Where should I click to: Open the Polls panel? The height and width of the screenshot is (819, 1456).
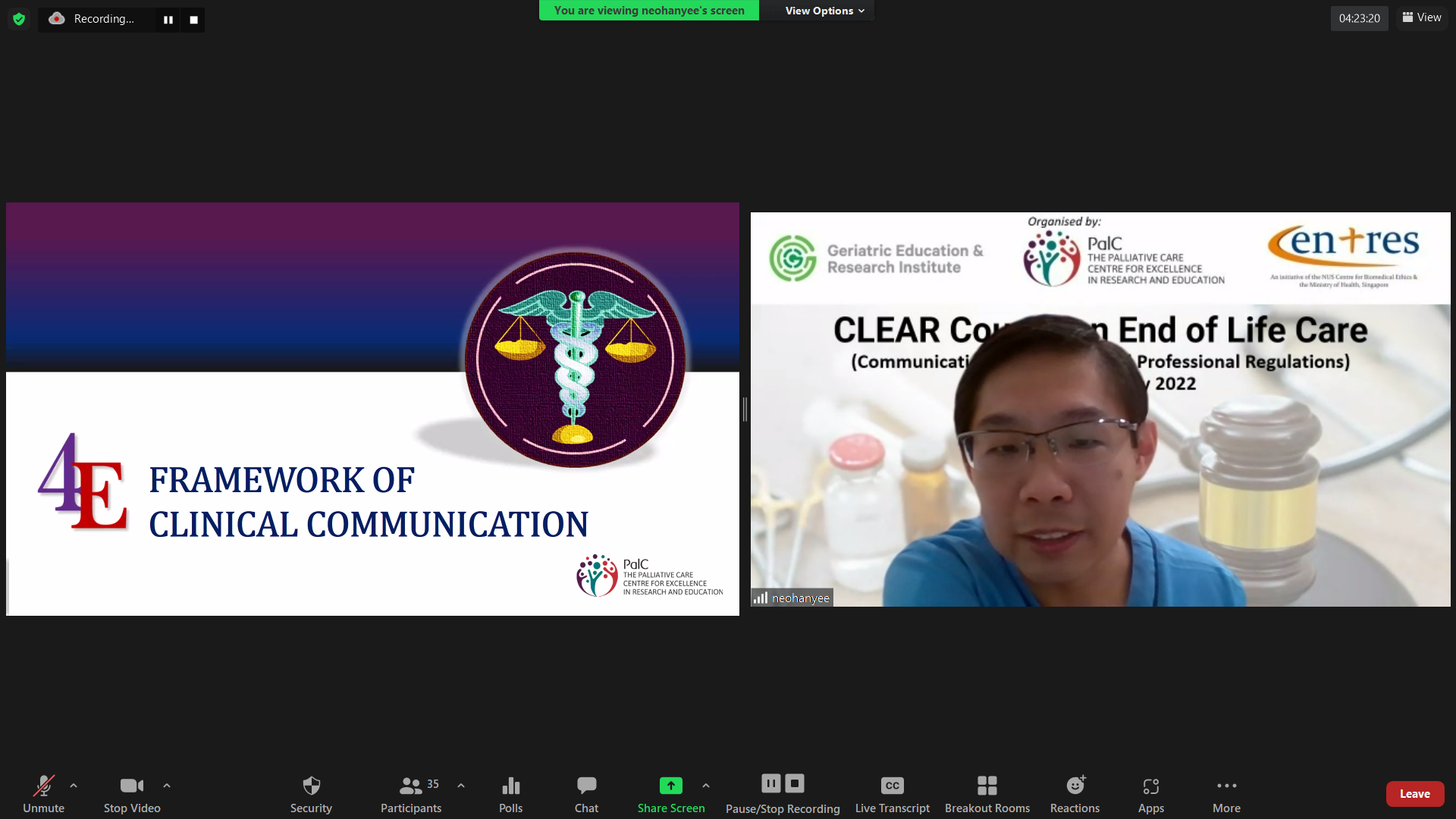(510, 792)
